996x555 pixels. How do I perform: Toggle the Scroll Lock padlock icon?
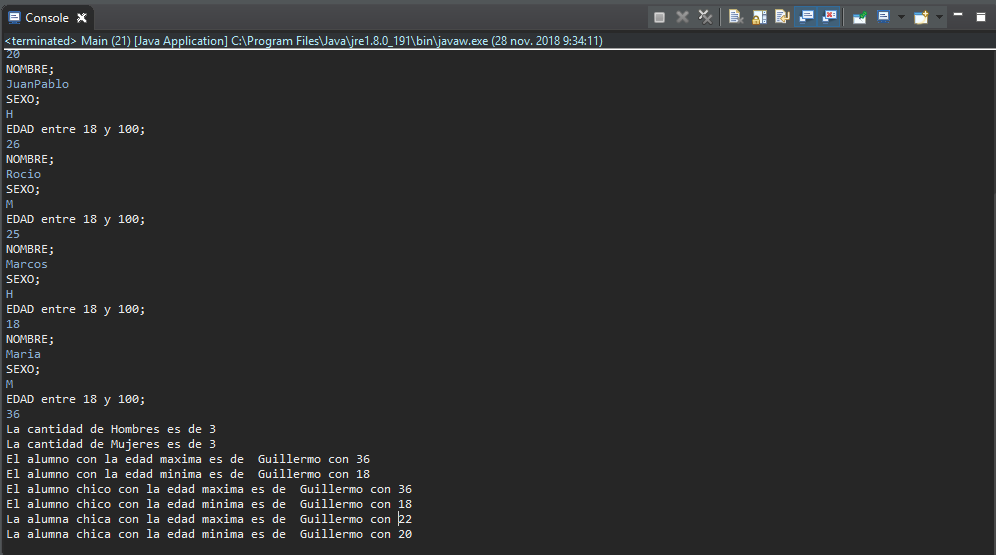coord(759,17)
